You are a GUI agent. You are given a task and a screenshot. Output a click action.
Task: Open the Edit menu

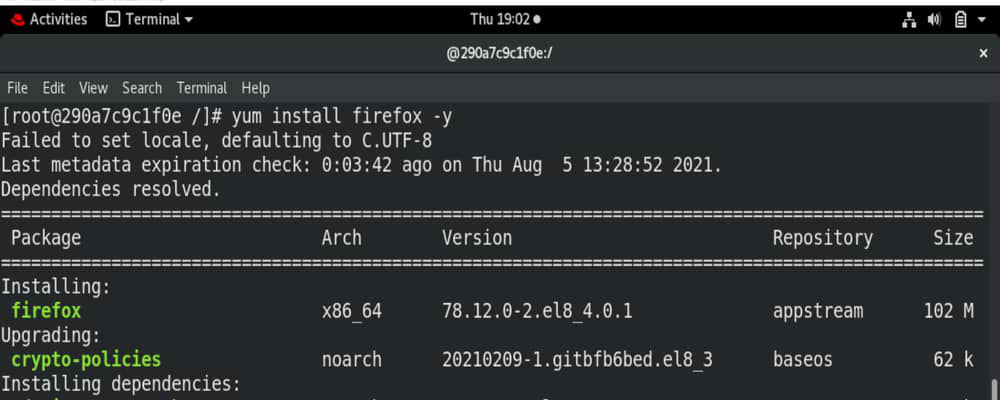(54, 88)
